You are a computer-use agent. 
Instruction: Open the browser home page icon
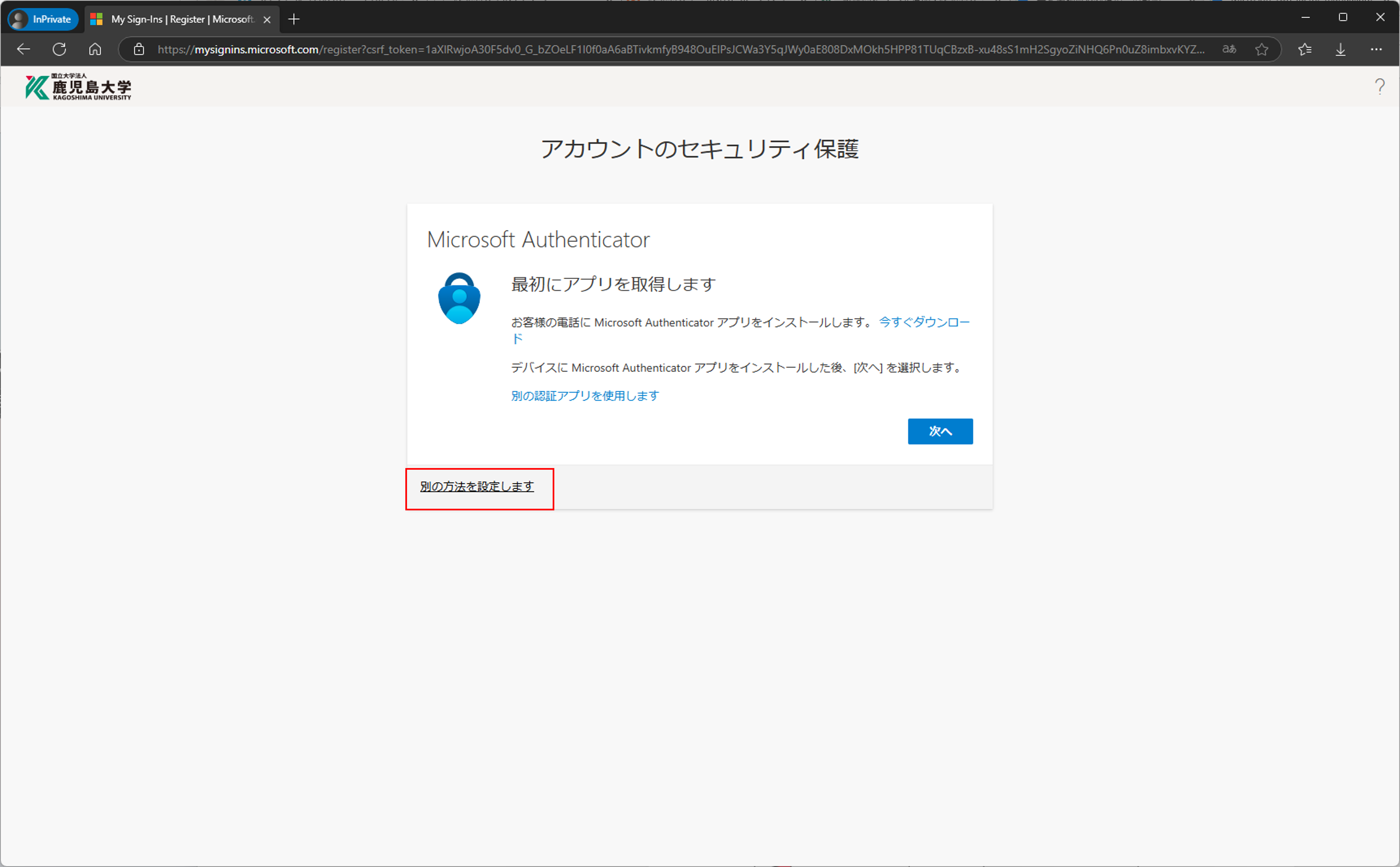[x=95, y=49]
